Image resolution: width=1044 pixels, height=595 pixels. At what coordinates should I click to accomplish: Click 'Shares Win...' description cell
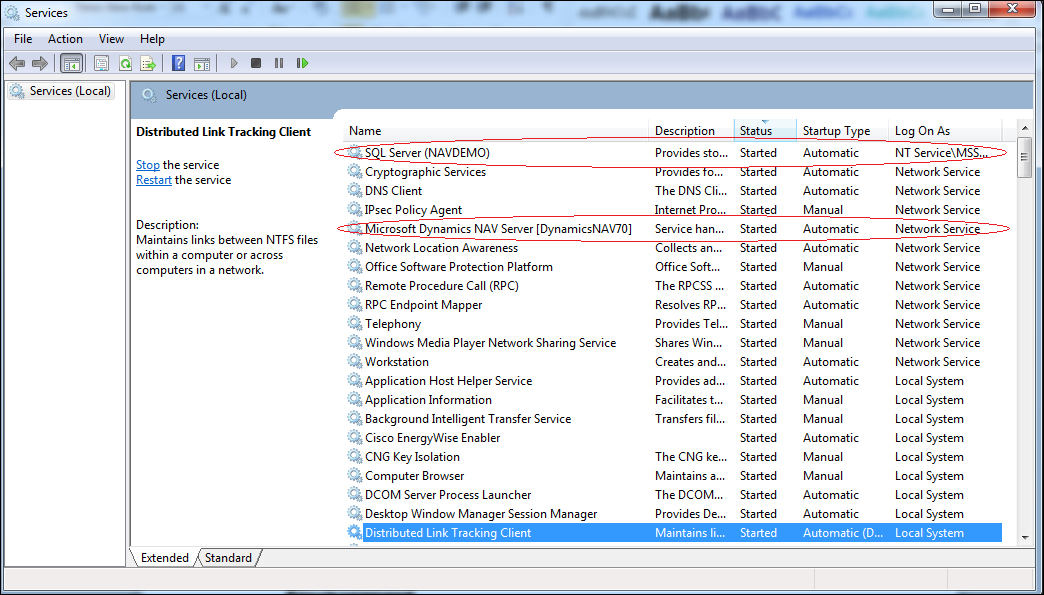[x=688, y=343]
